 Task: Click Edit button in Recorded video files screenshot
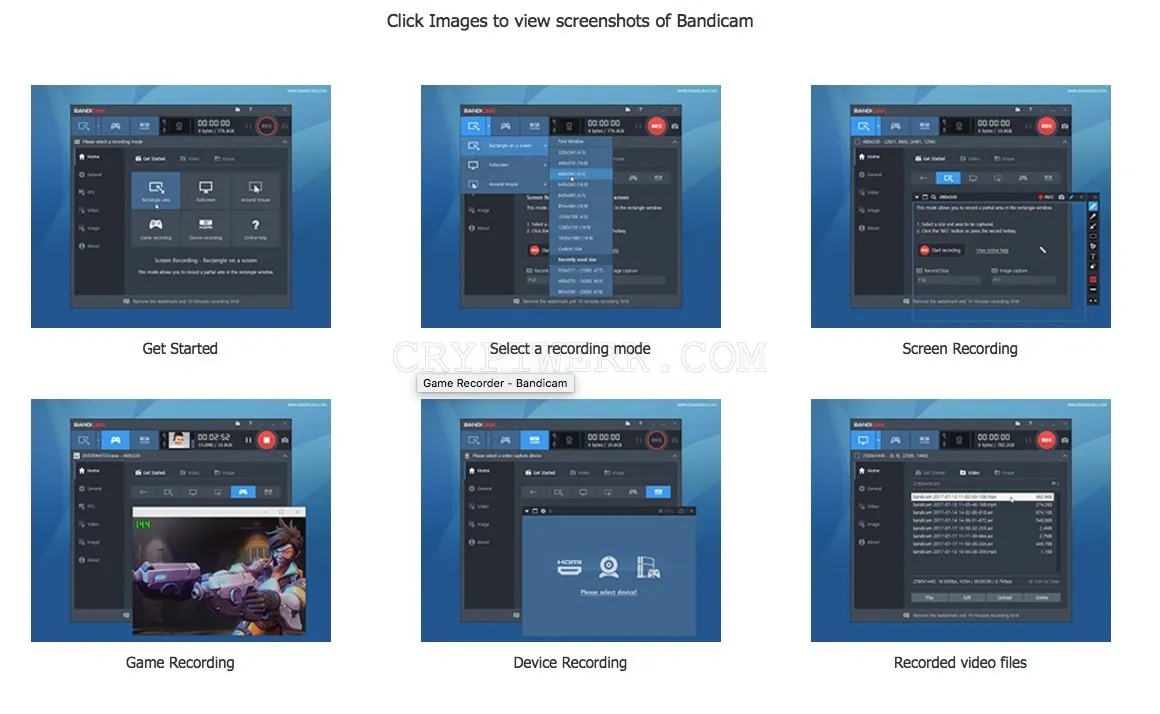point(966,597)
